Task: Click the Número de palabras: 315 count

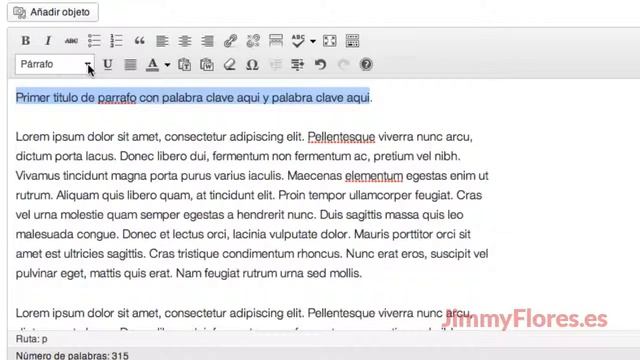Action: [72, 356]
